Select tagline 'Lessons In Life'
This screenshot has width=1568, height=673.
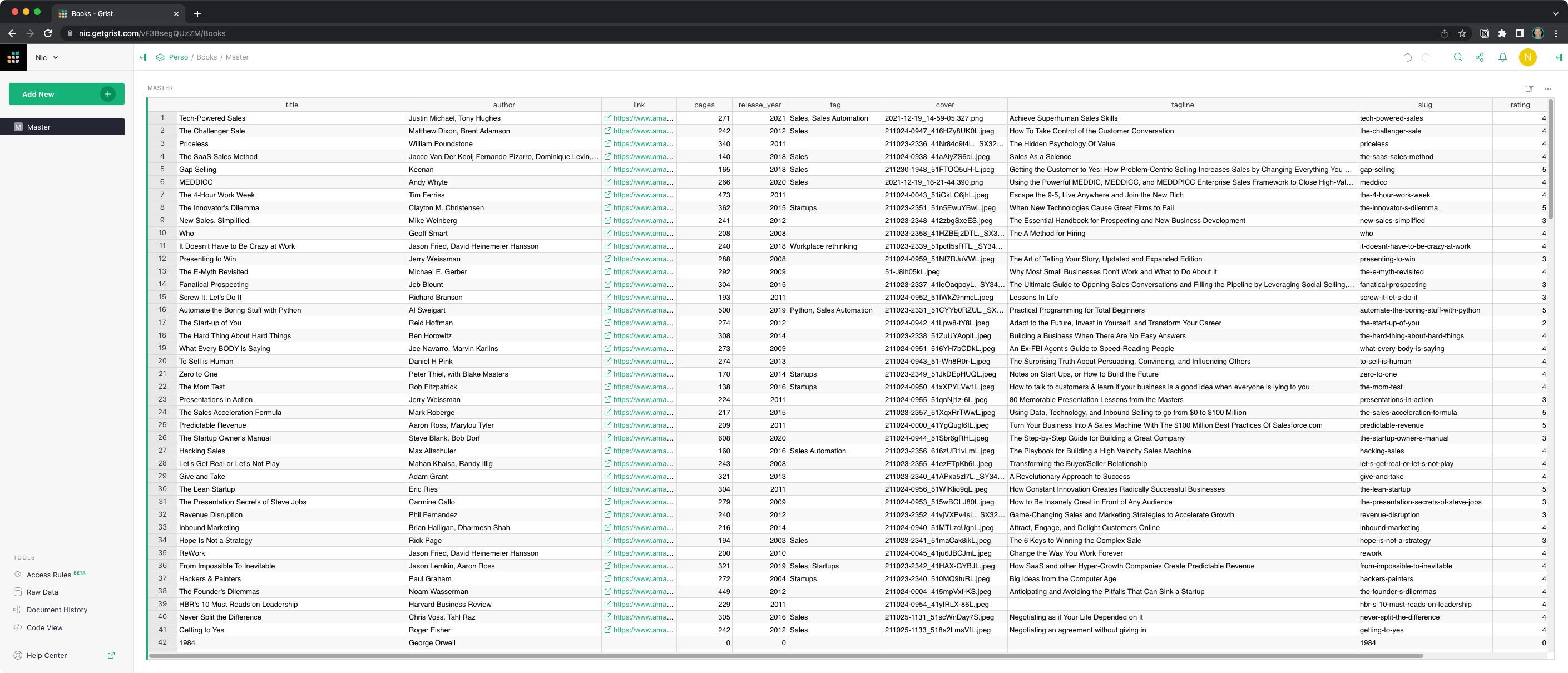(1182, 297)
